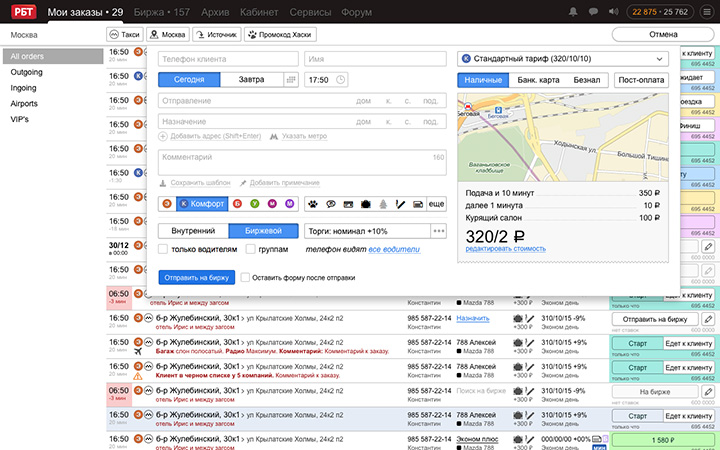Open the Сервисы tab
This screenshot has height=450, width=720.
(310, 12)
